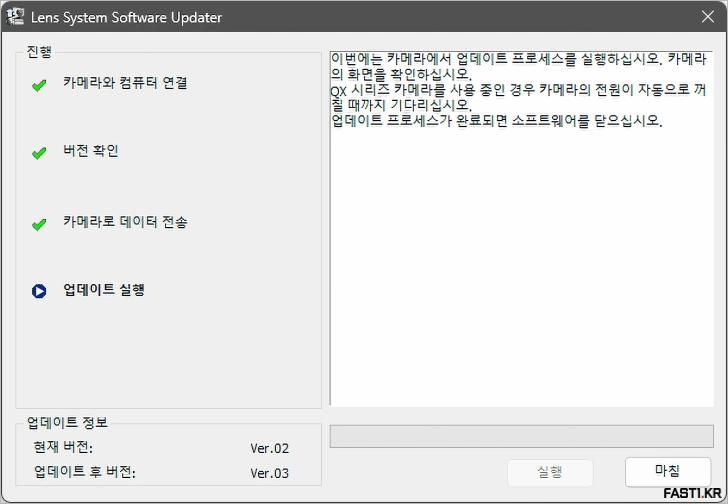Select the 카메라와 컴퓨터 연결 step label

[125, 83]
